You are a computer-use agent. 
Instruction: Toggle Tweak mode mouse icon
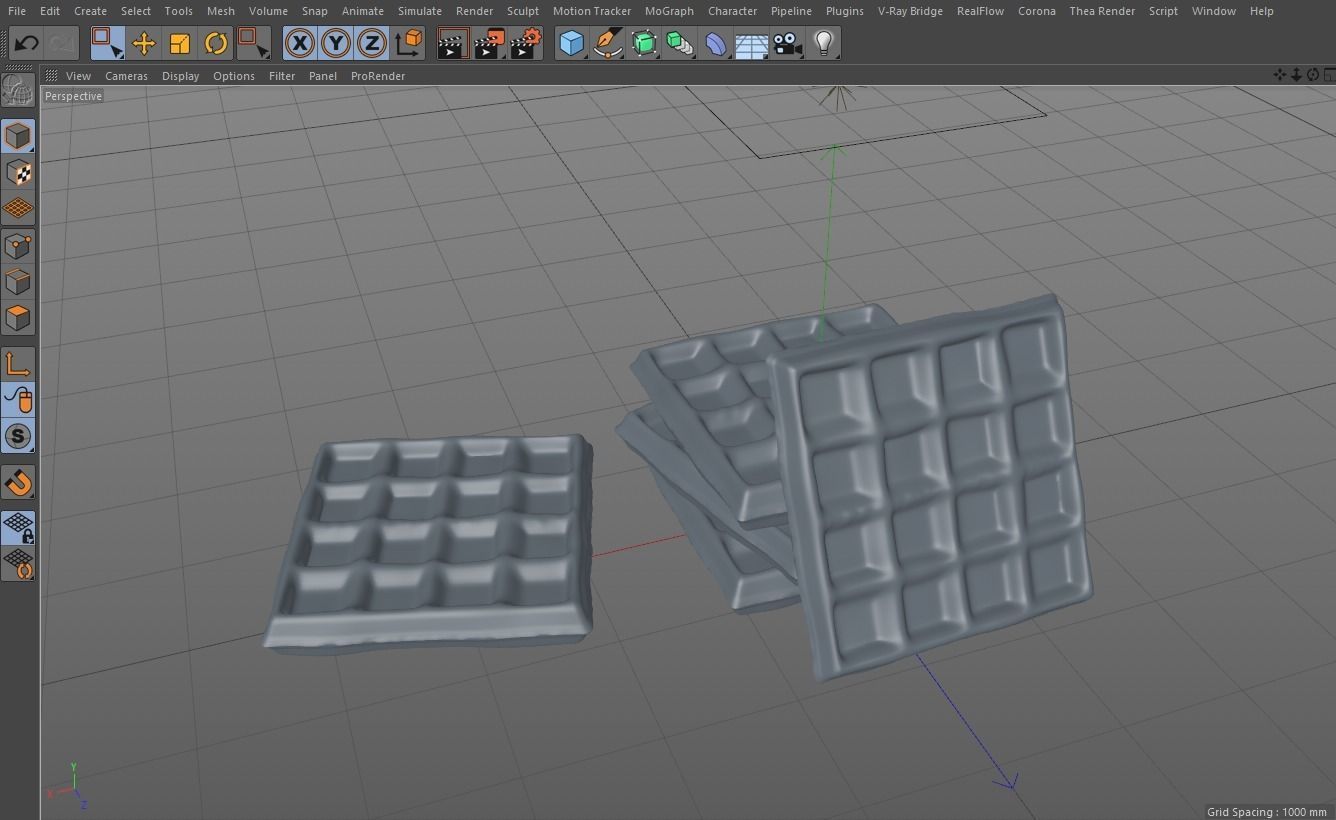(18, 400)
